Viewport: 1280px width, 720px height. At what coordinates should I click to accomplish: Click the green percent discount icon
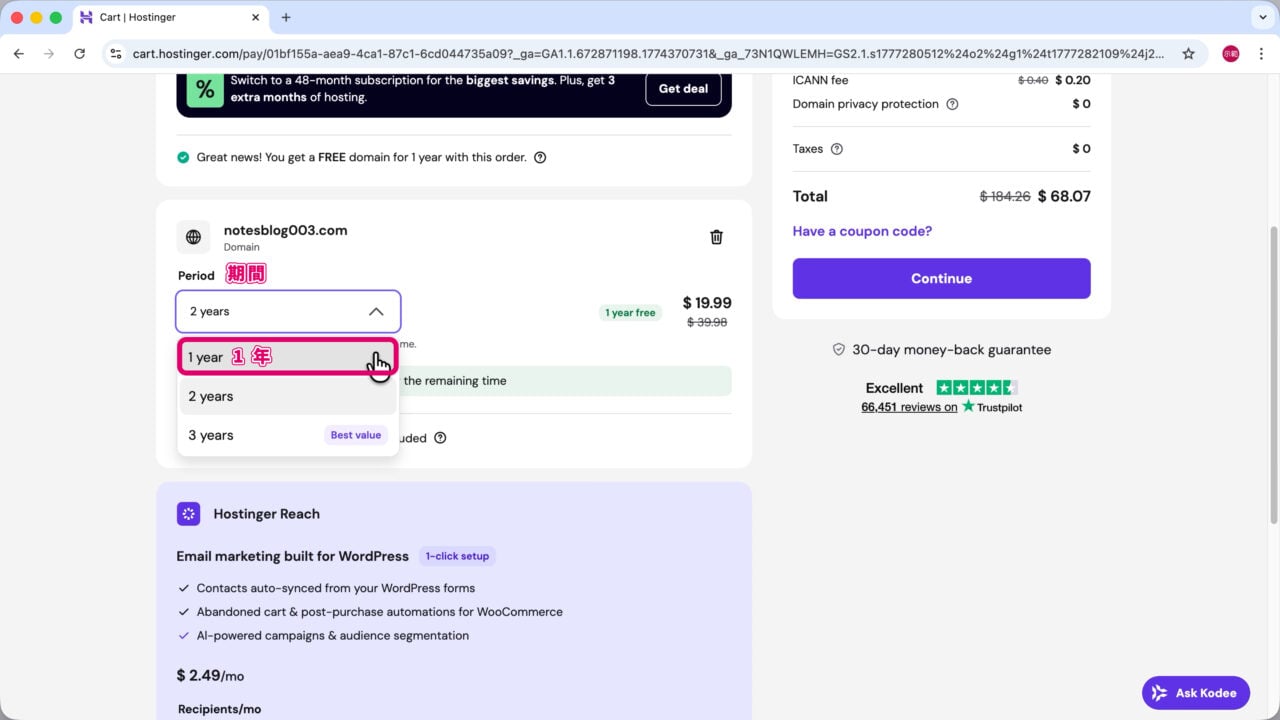(204, 90)
